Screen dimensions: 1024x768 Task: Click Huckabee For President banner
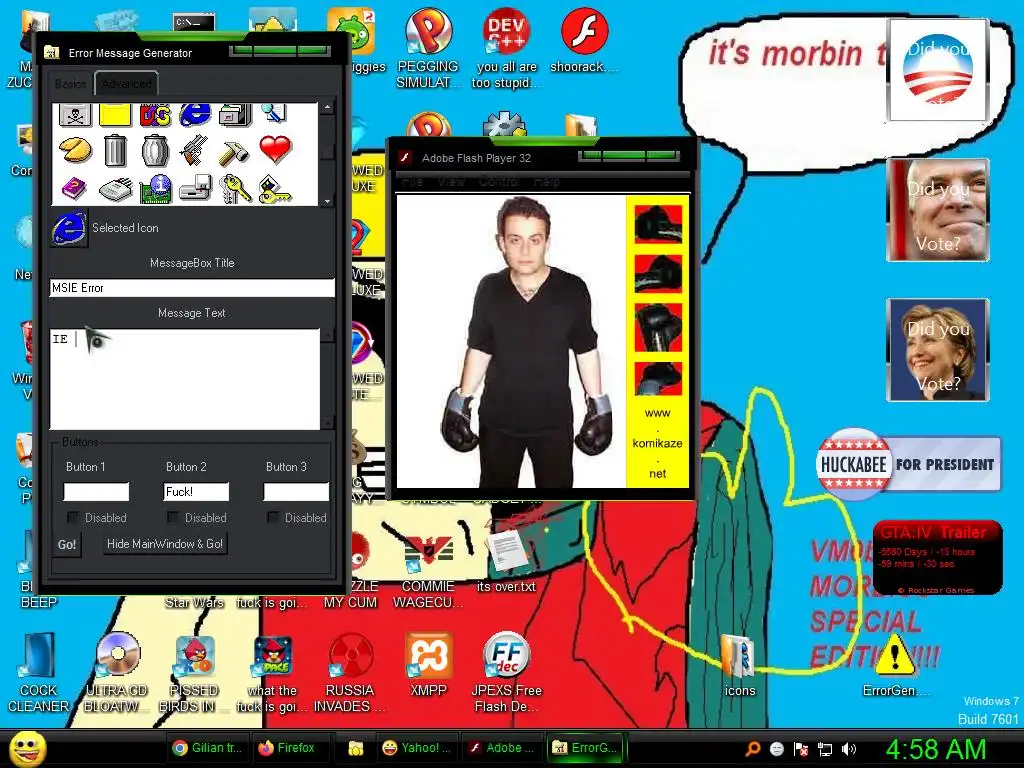[x=908, y=464]
